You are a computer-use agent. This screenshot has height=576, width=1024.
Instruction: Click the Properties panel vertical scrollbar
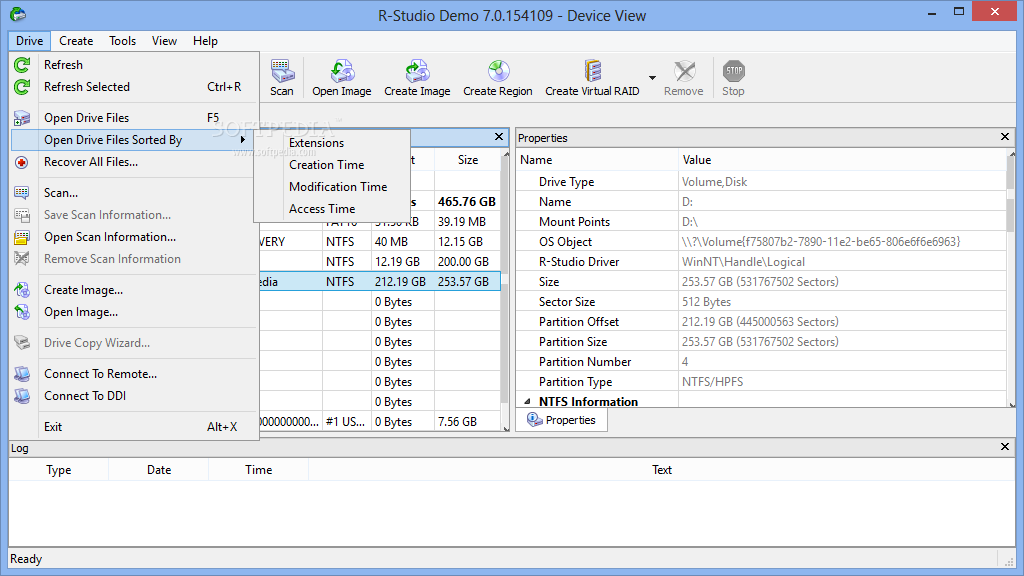(x=1011, y=280)
